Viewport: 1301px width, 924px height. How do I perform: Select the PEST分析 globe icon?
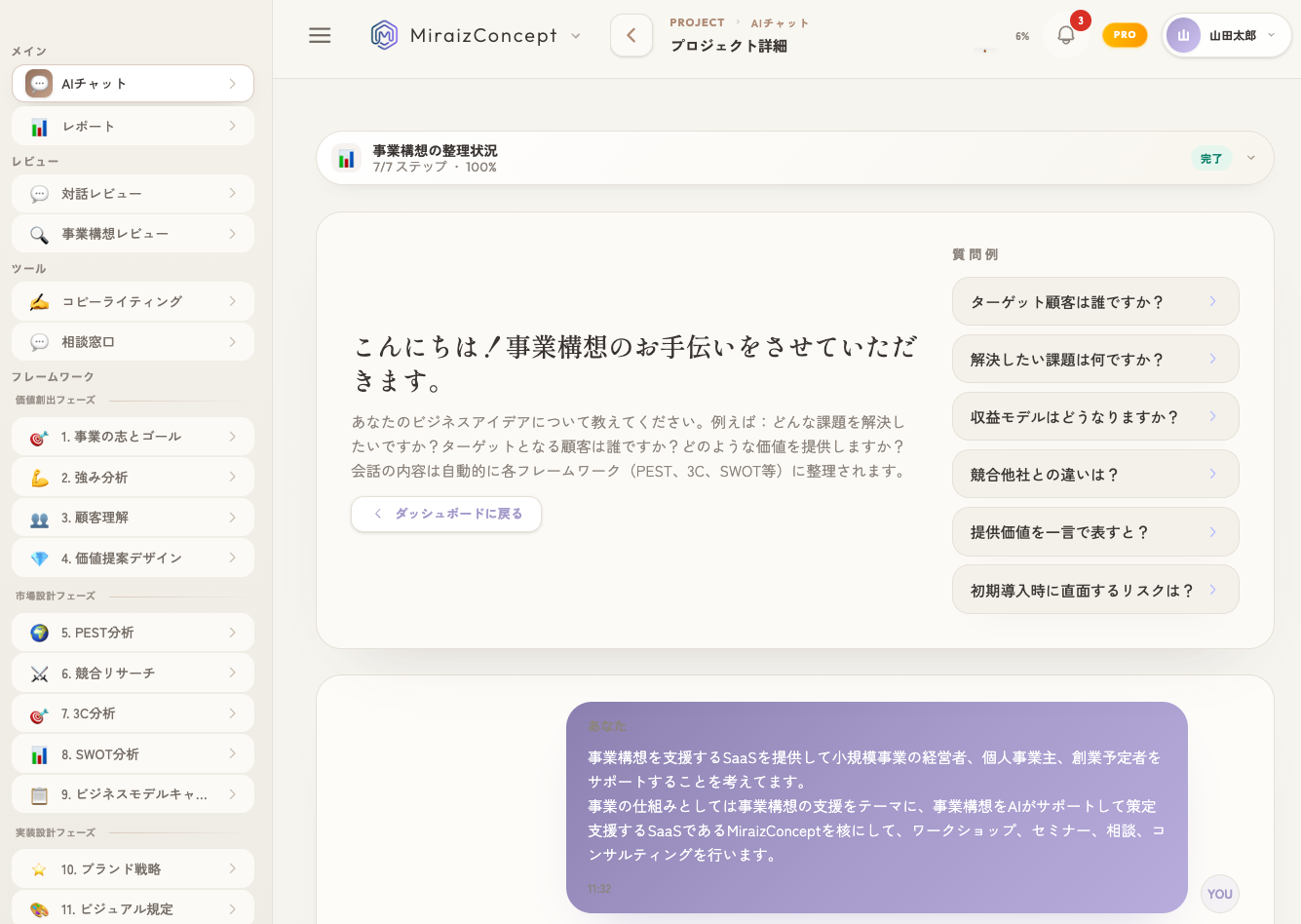37,632
